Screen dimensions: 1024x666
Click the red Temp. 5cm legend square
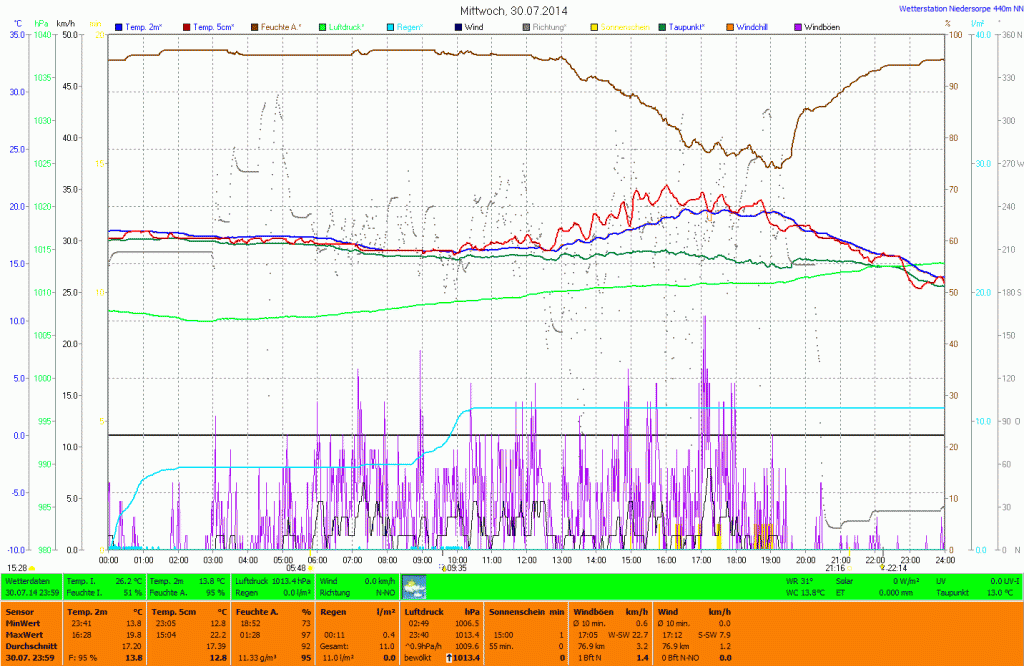(x=189, y=26)
